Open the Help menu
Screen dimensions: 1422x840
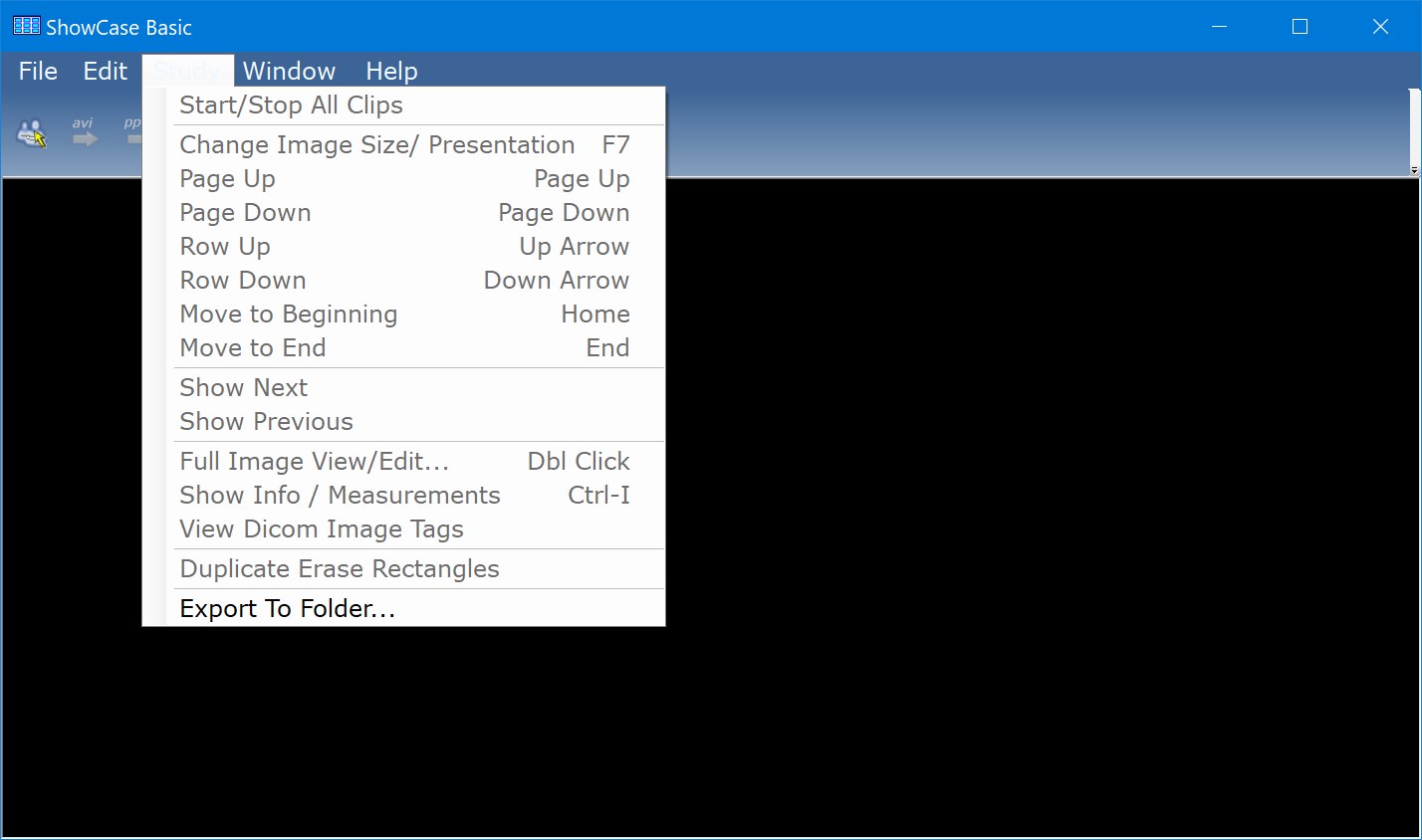coord(391,72)
